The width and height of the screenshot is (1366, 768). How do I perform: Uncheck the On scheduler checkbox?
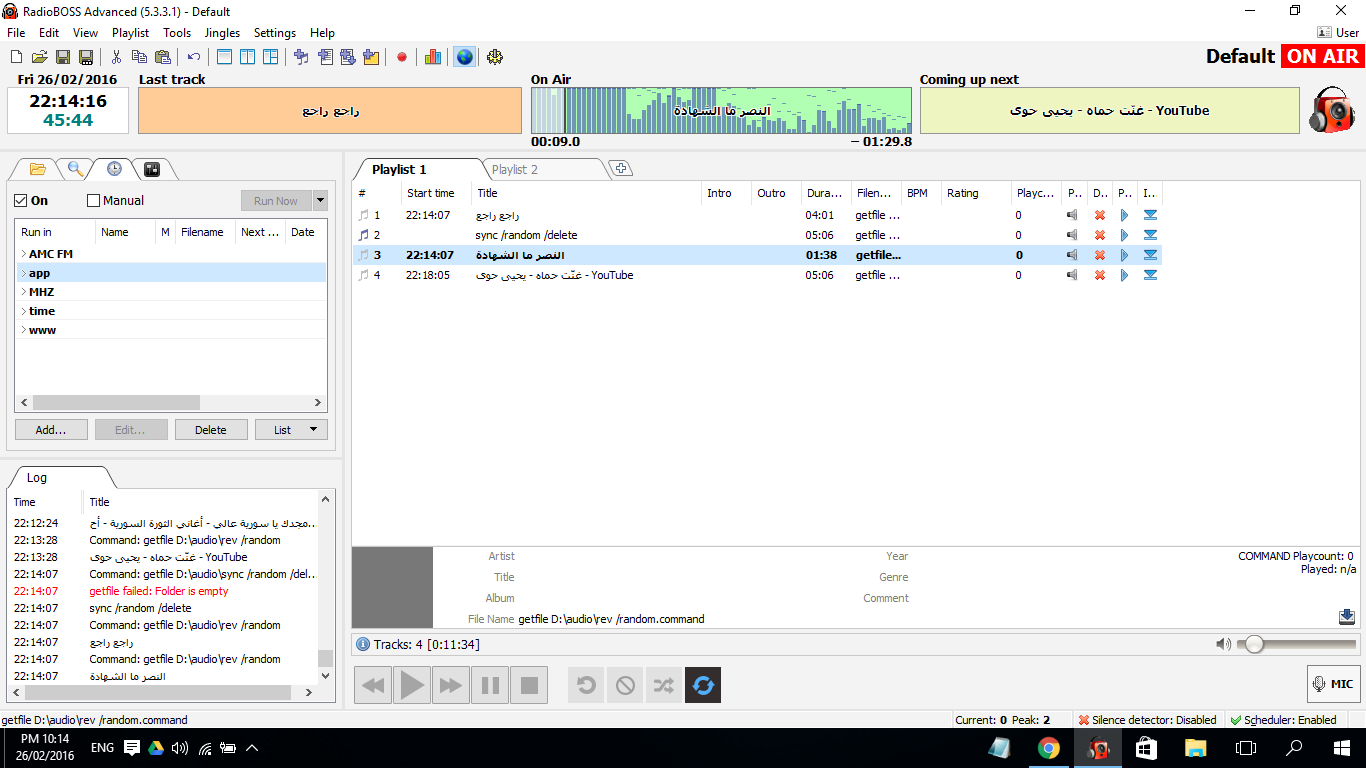click(x=21, y=201)
